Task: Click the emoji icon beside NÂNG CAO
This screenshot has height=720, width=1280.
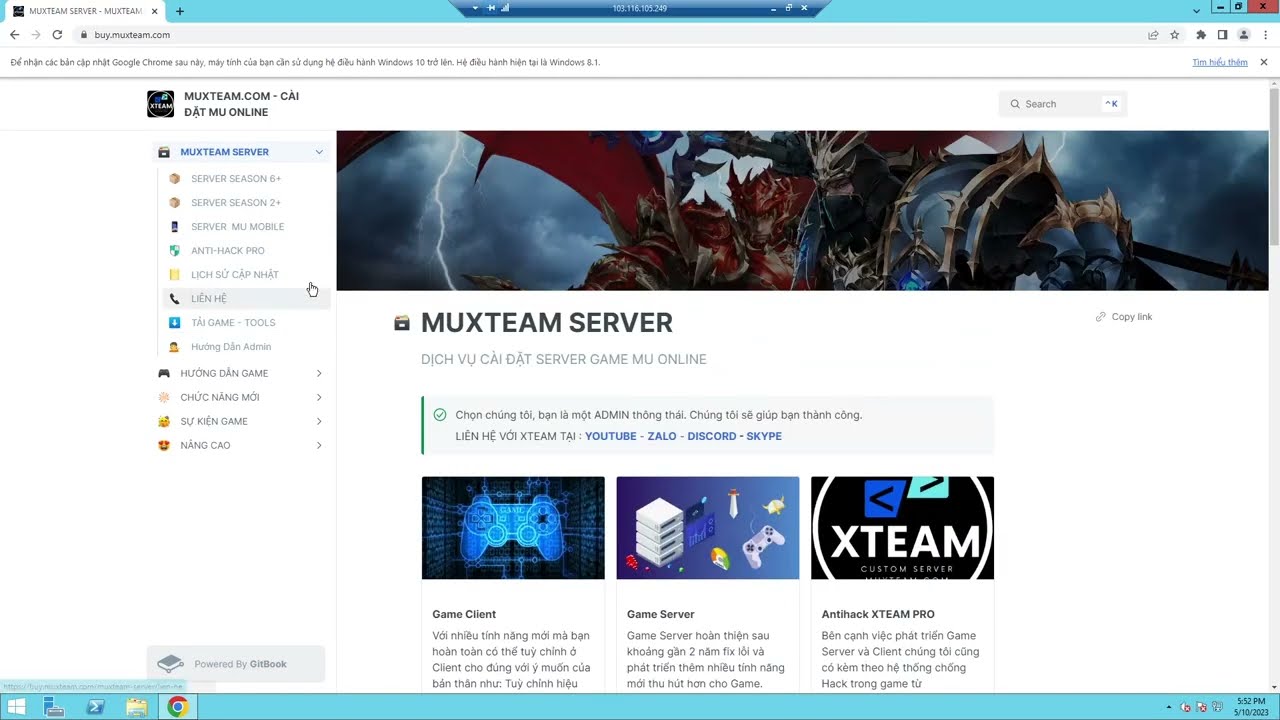Action: [x=164, y=445]
